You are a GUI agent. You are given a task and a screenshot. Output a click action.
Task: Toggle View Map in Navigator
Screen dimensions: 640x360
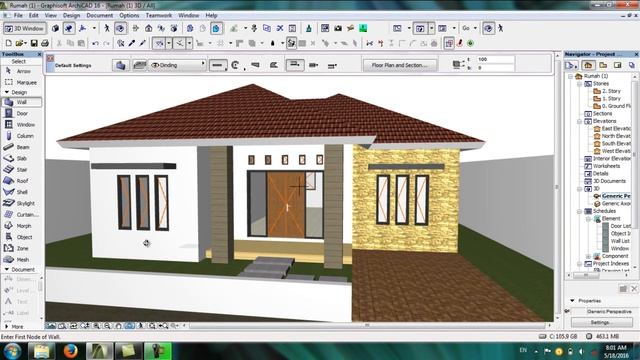603,65
